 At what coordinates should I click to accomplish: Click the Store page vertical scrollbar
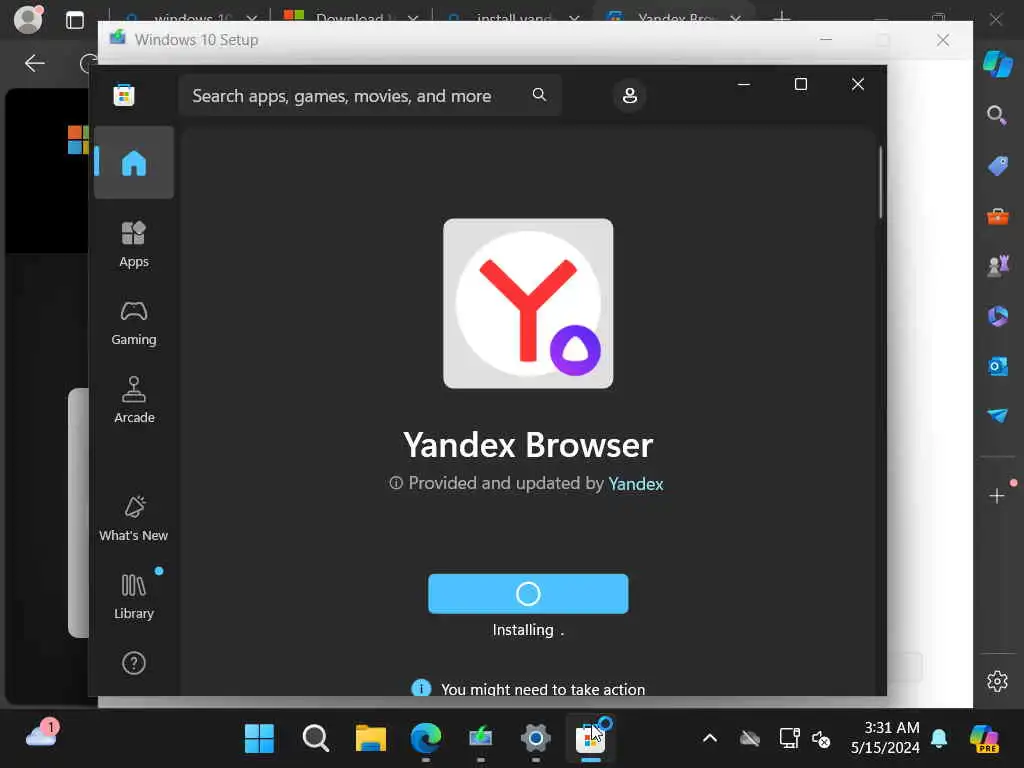(880, 182)
